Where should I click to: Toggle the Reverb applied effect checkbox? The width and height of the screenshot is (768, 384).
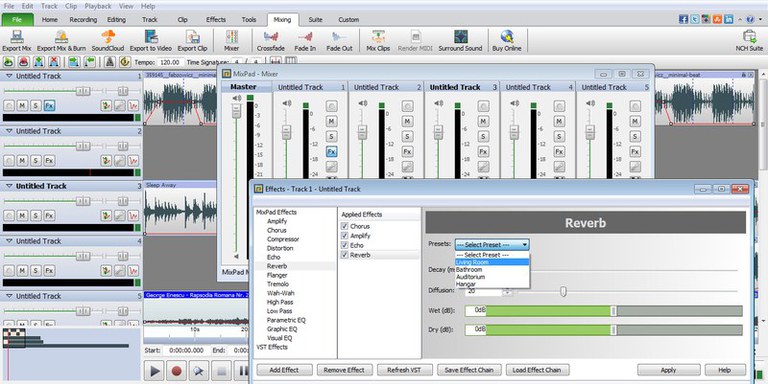click(345, 255)
